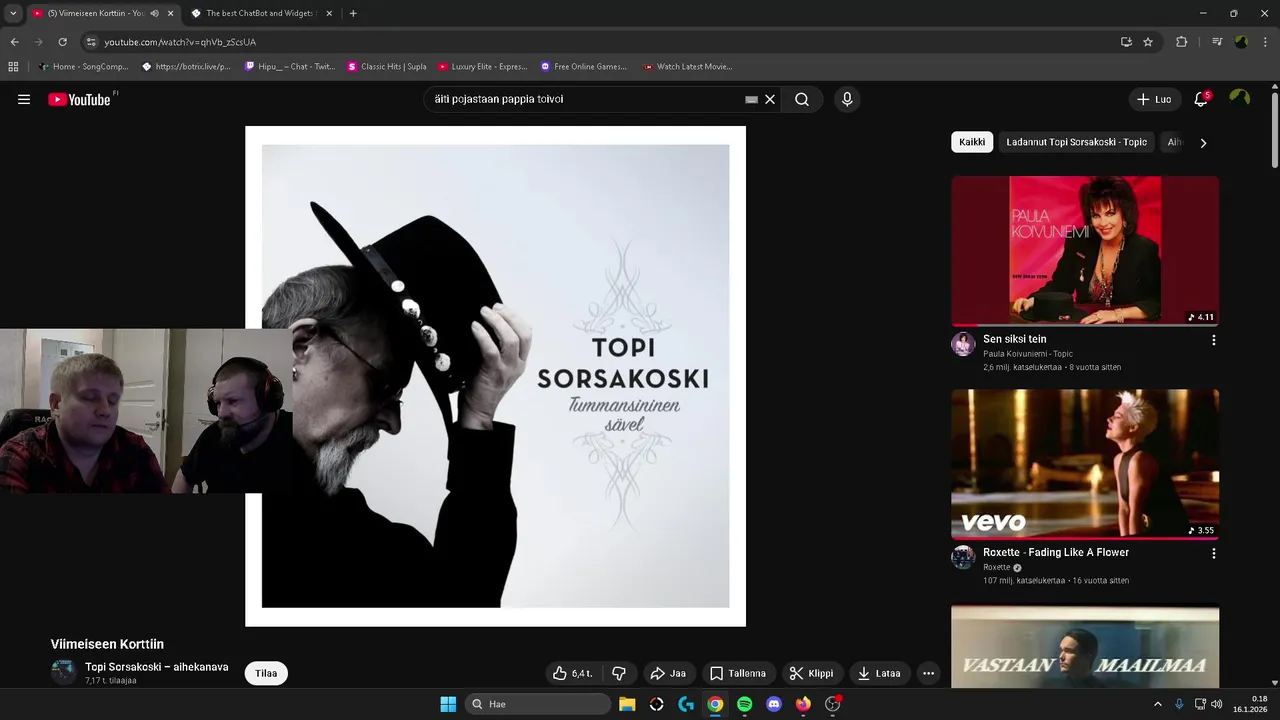
Task: Open the more options three-dot button under video
Action: [928, 673]
